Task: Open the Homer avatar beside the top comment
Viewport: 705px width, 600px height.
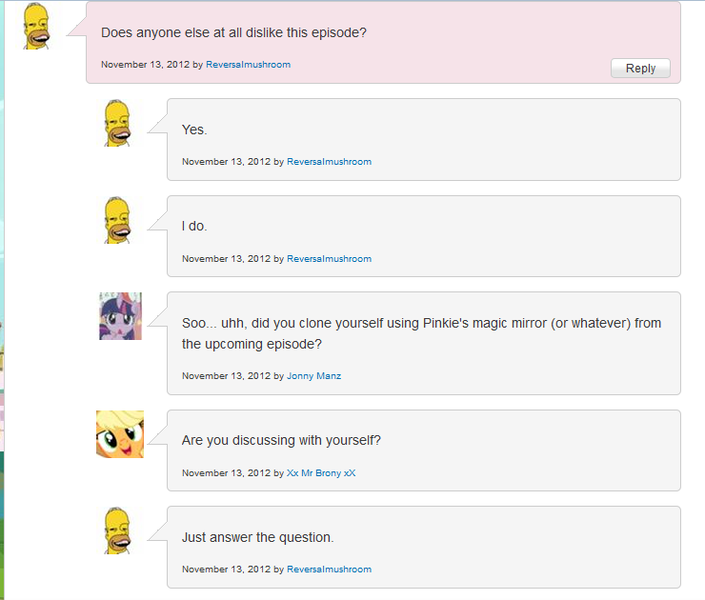Action: click(37, 27)
